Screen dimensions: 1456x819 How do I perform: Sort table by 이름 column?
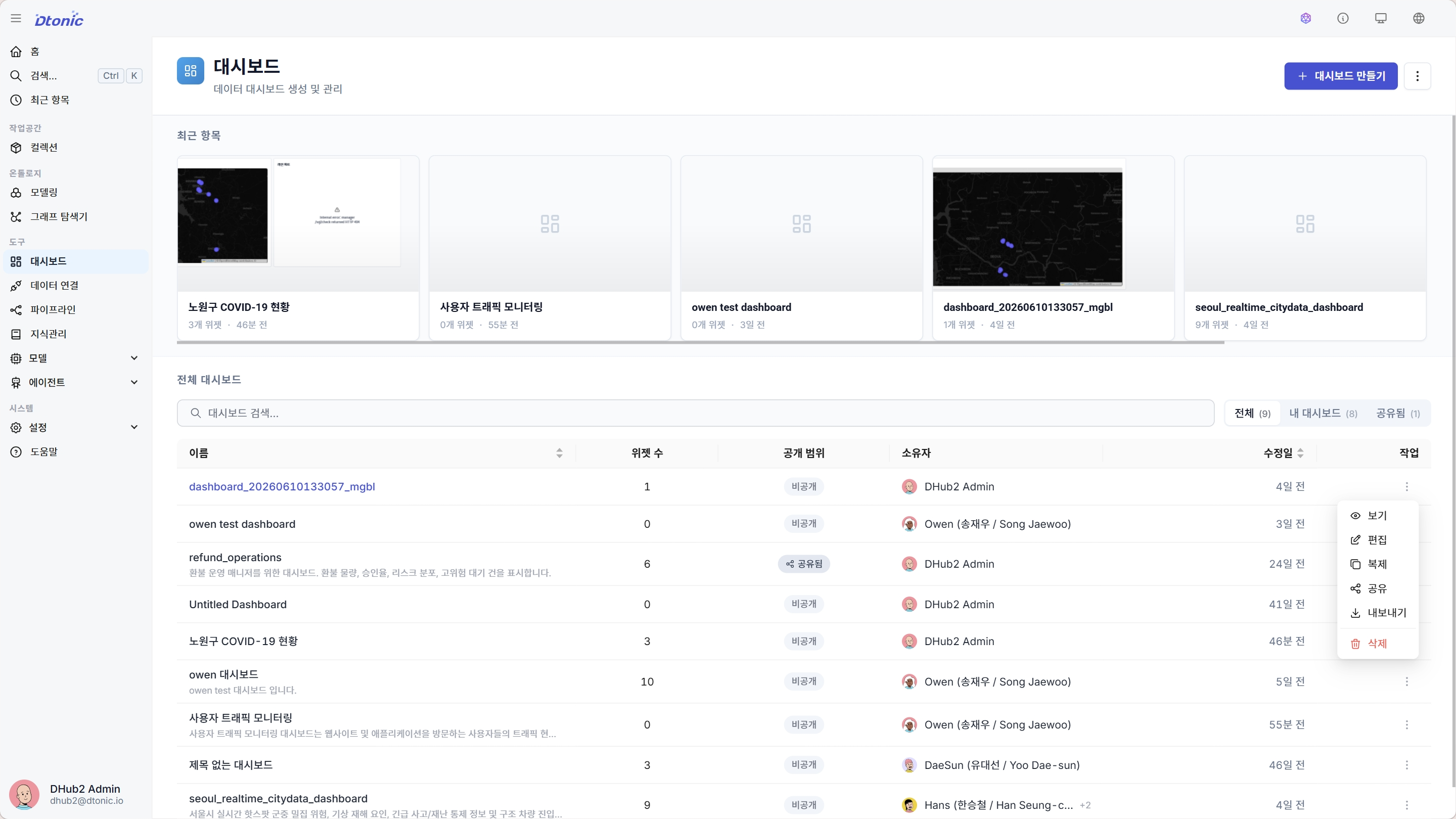pos(559,453)
